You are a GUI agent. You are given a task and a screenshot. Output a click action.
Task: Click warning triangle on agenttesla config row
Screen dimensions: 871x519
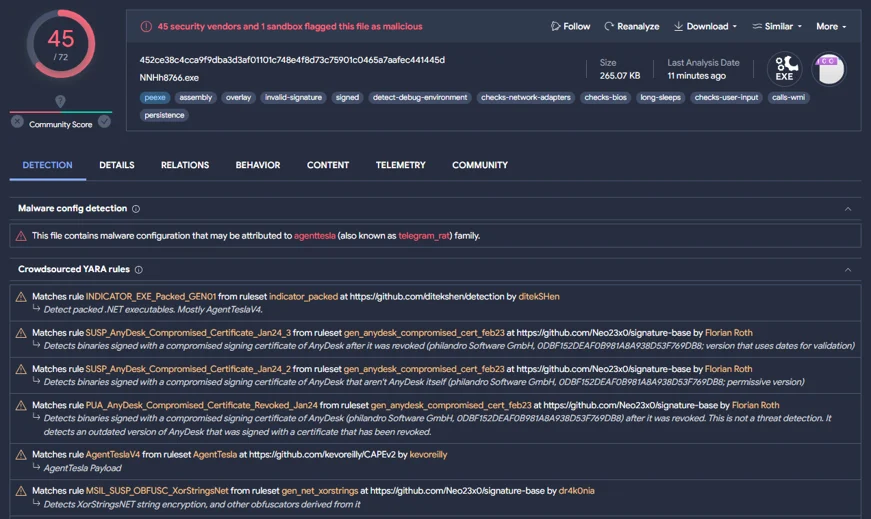[x=21, y=236]
